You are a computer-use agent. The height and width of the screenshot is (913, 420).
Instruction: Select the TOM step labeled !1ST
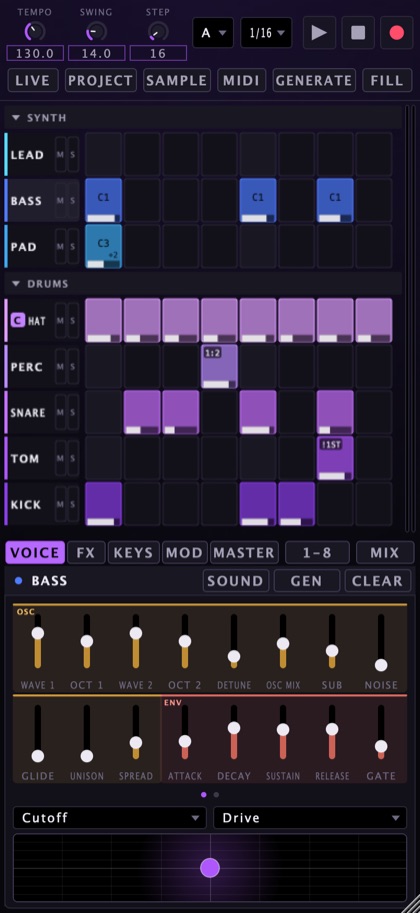tap(335, 458)
